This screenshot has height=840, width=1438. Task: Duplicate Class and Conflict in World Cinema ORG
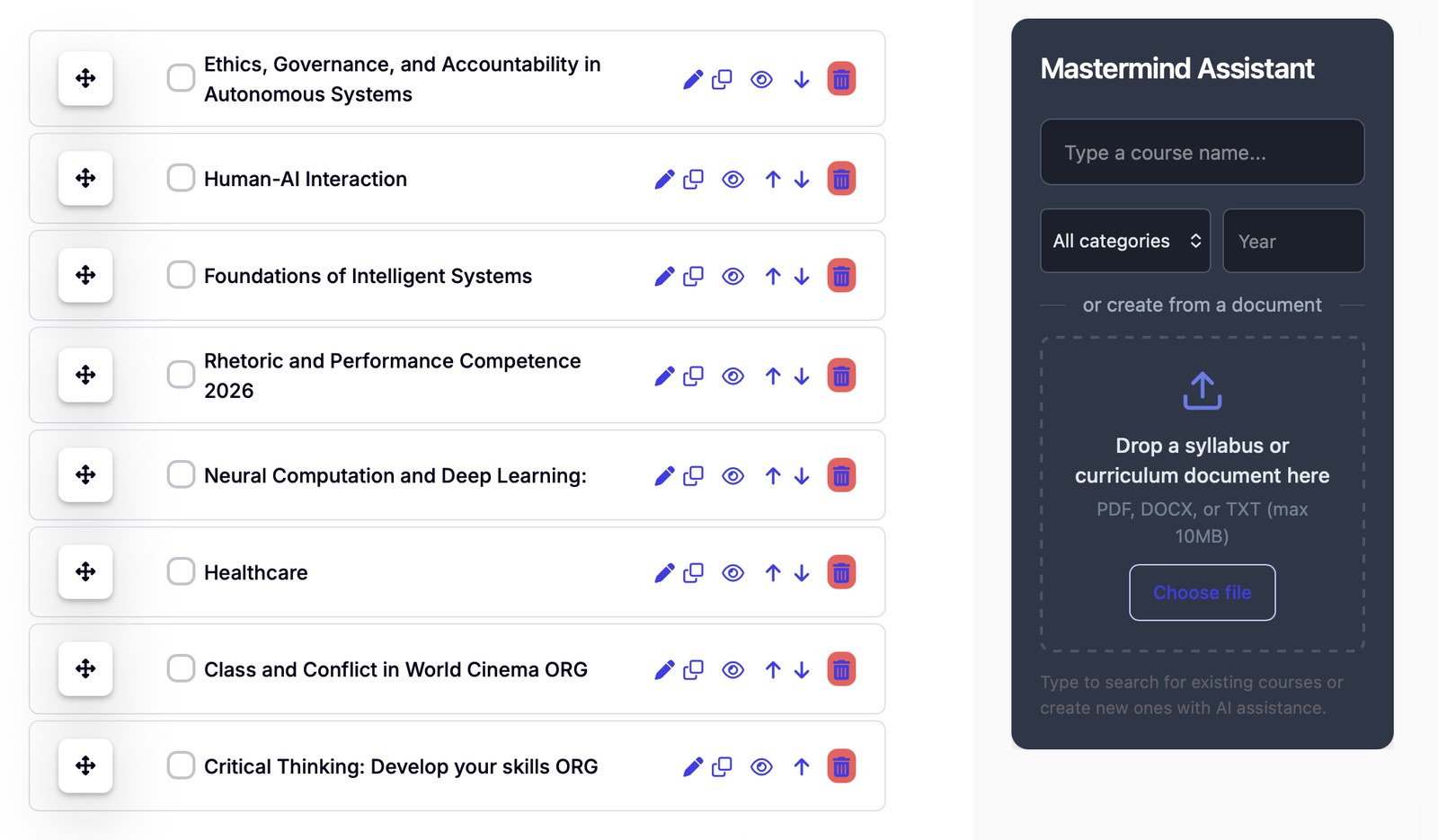(693, 670)
